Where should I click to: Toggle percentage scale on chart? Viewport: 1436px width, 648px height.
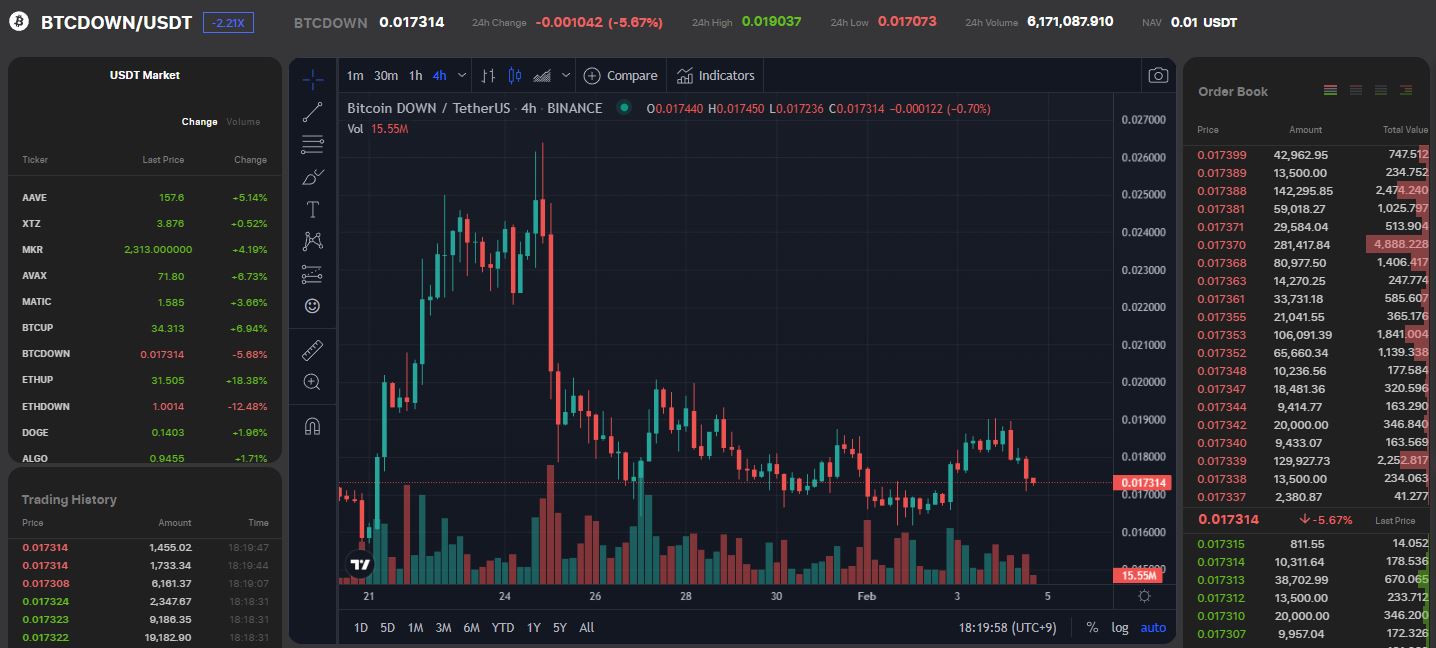1092,627
